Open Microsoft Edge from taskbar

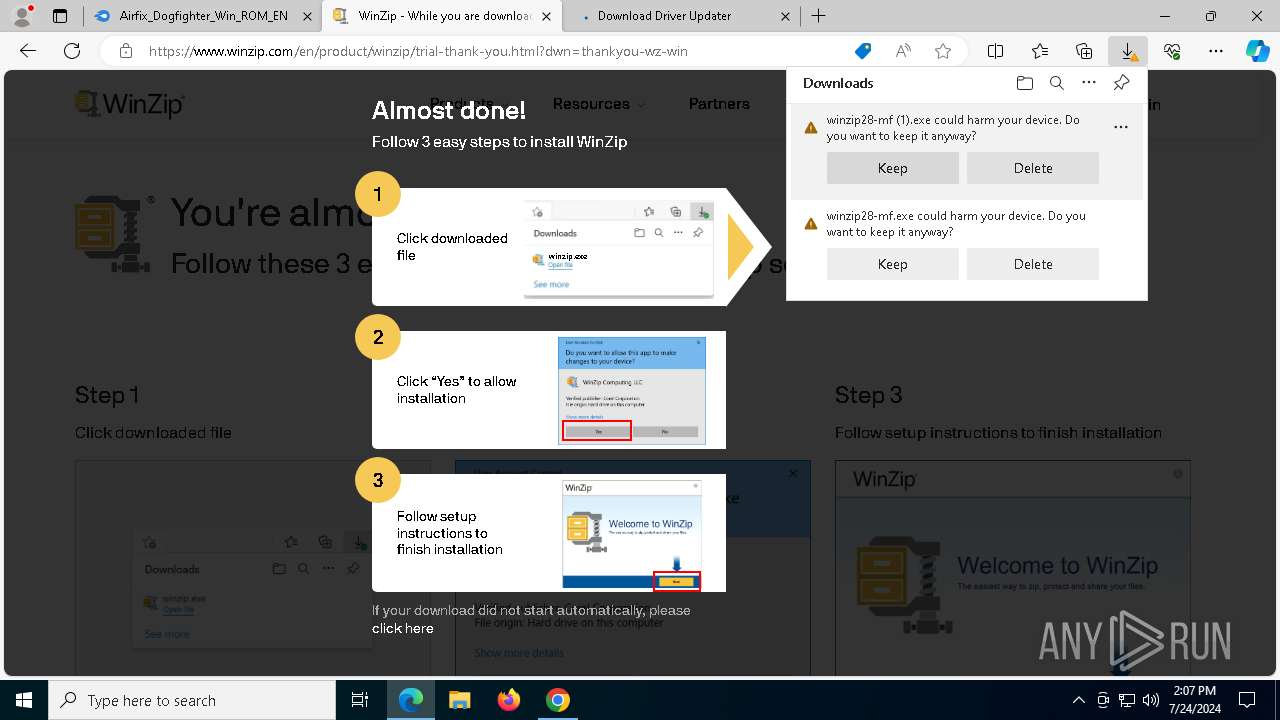pos(411,700)
